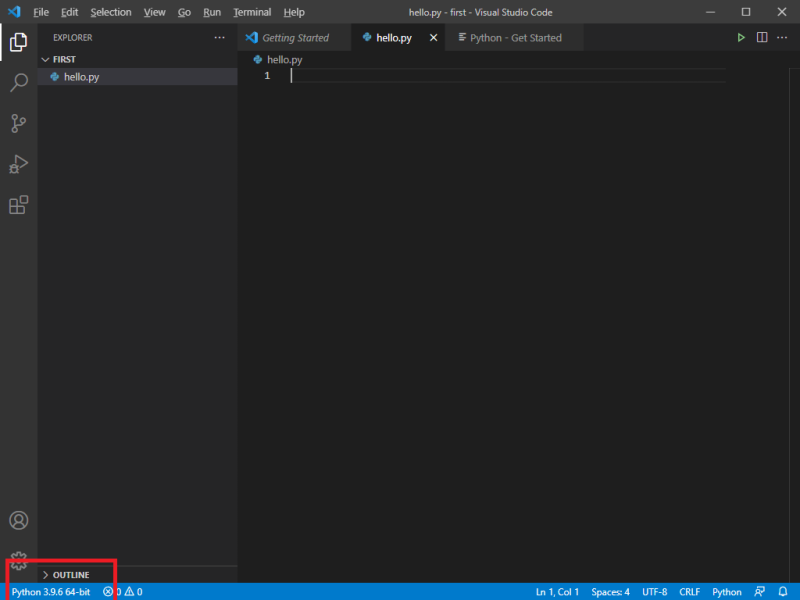This screenshot has width=800, height=600.
Task: Open Search in the Activity Bar
Action: (x=17, y=82)
